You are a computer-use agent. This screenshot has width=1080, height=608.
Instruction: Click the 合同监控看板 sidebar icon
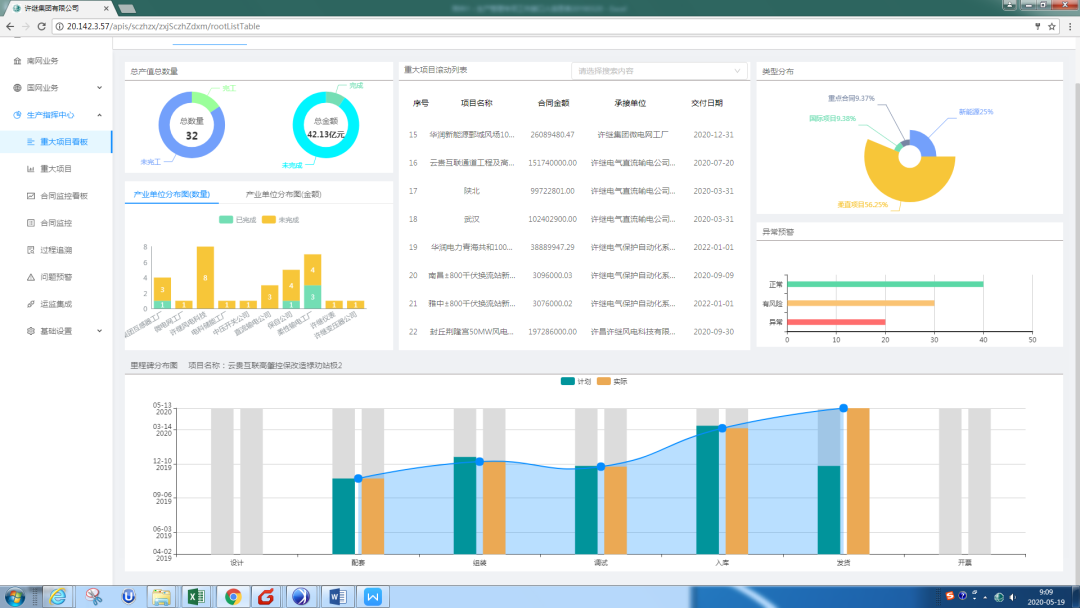pyautogui.click(x=30, y=196)
